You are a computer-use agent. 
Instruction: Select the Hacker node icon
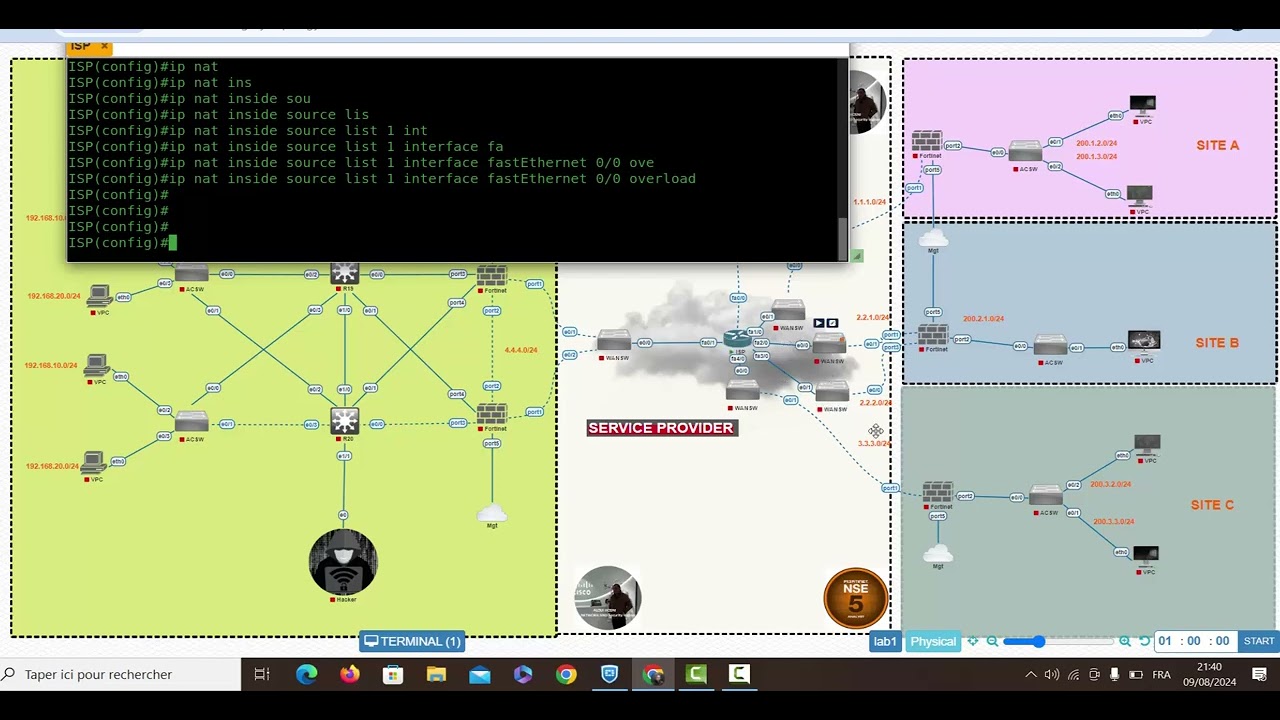pyautogui.click(x=343, y=563)
